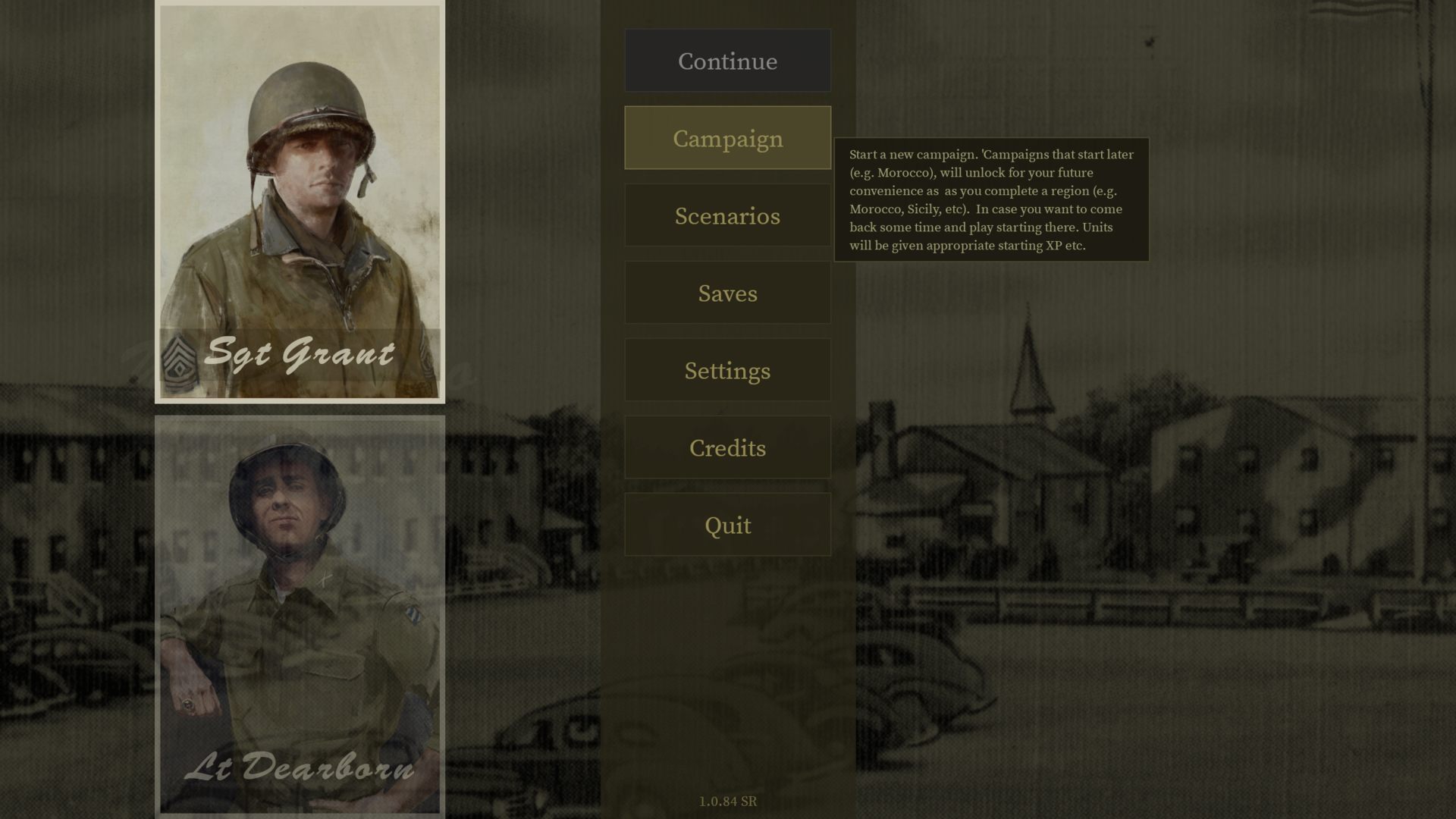1456x819 pixels.
Task: View the Credits screen
Action: (727, 447)
